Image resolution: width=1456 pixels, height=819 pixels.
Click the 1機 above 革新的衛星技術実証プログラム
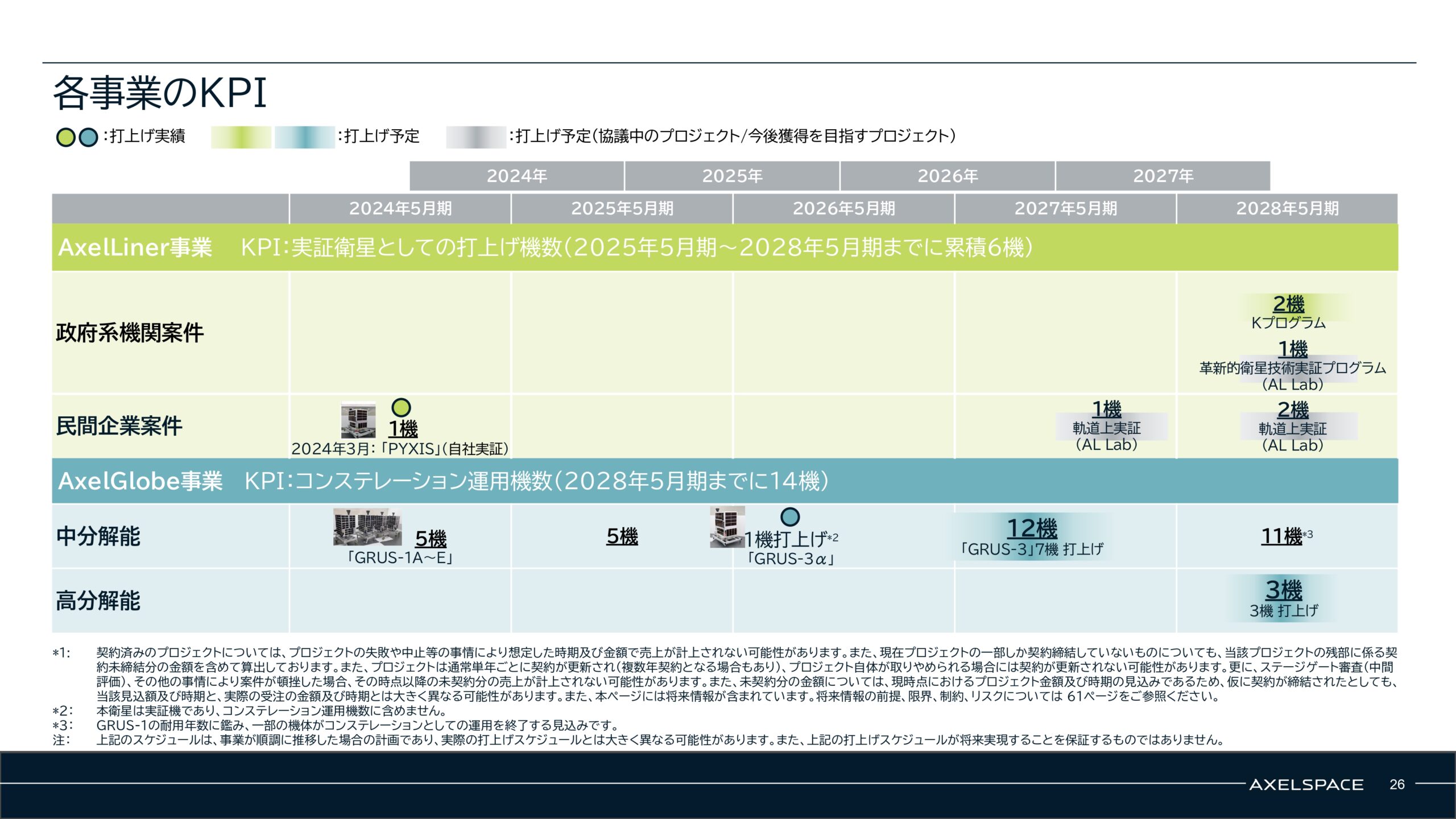click(1293, 349)
